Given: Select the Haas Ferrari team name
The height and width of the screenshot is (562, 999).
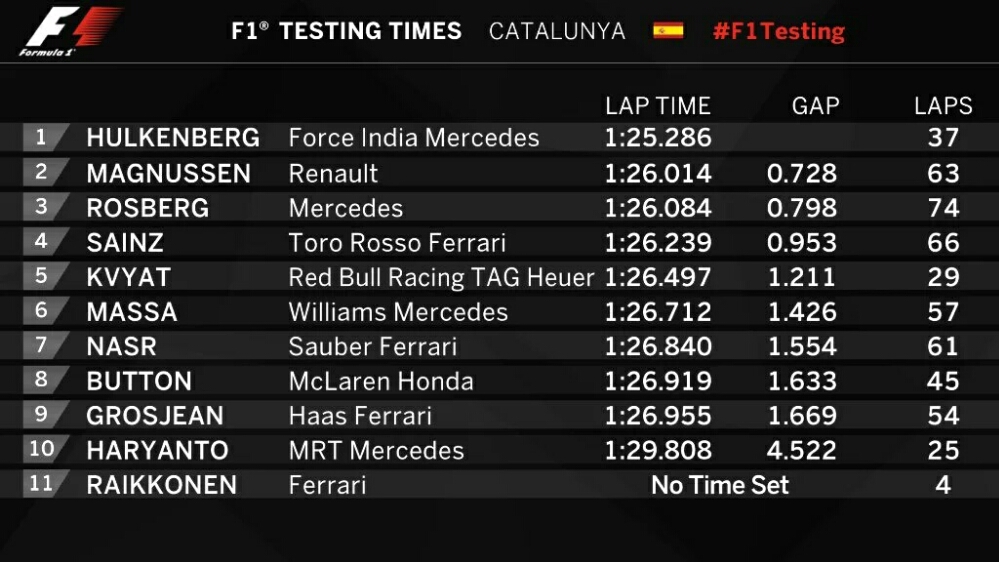Looking at the screenshot, I should (x=360, y=415).
